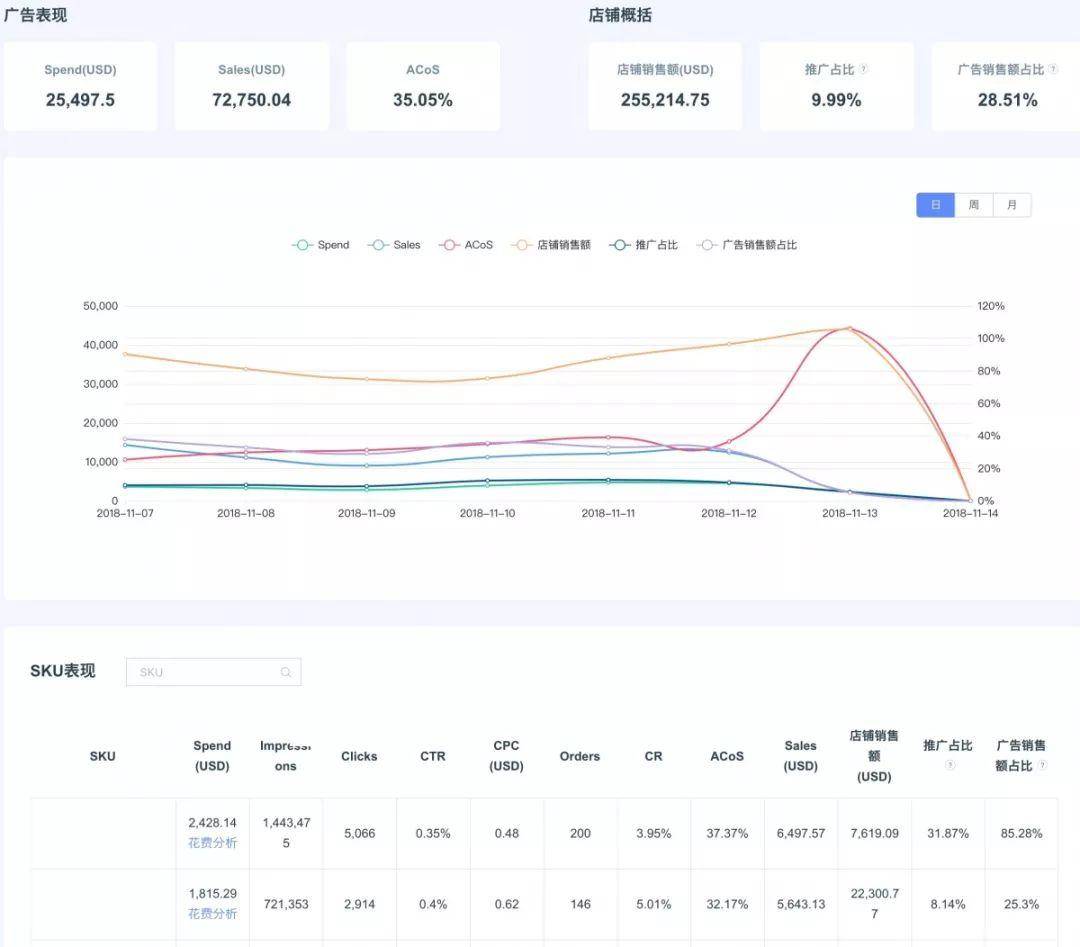The width and height of the screenshot is (1080, 947).
Task: Select the 广告销售额占比 28.51% summary card
Action: coord(1006,86)
